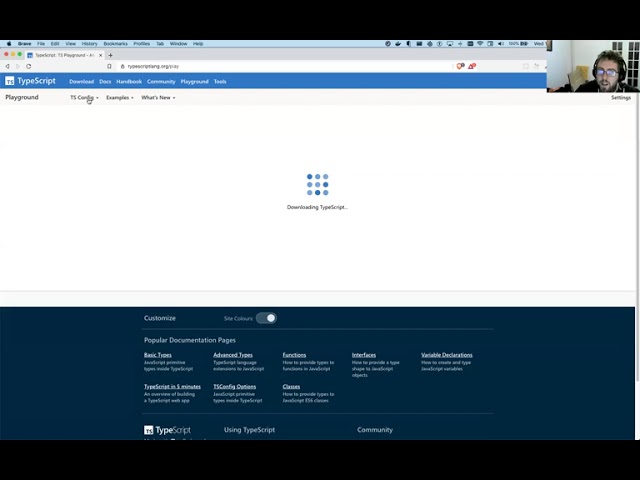Open the Bookmarks menu
Viewport: 640px width, 480px height.
coord(116,44)
